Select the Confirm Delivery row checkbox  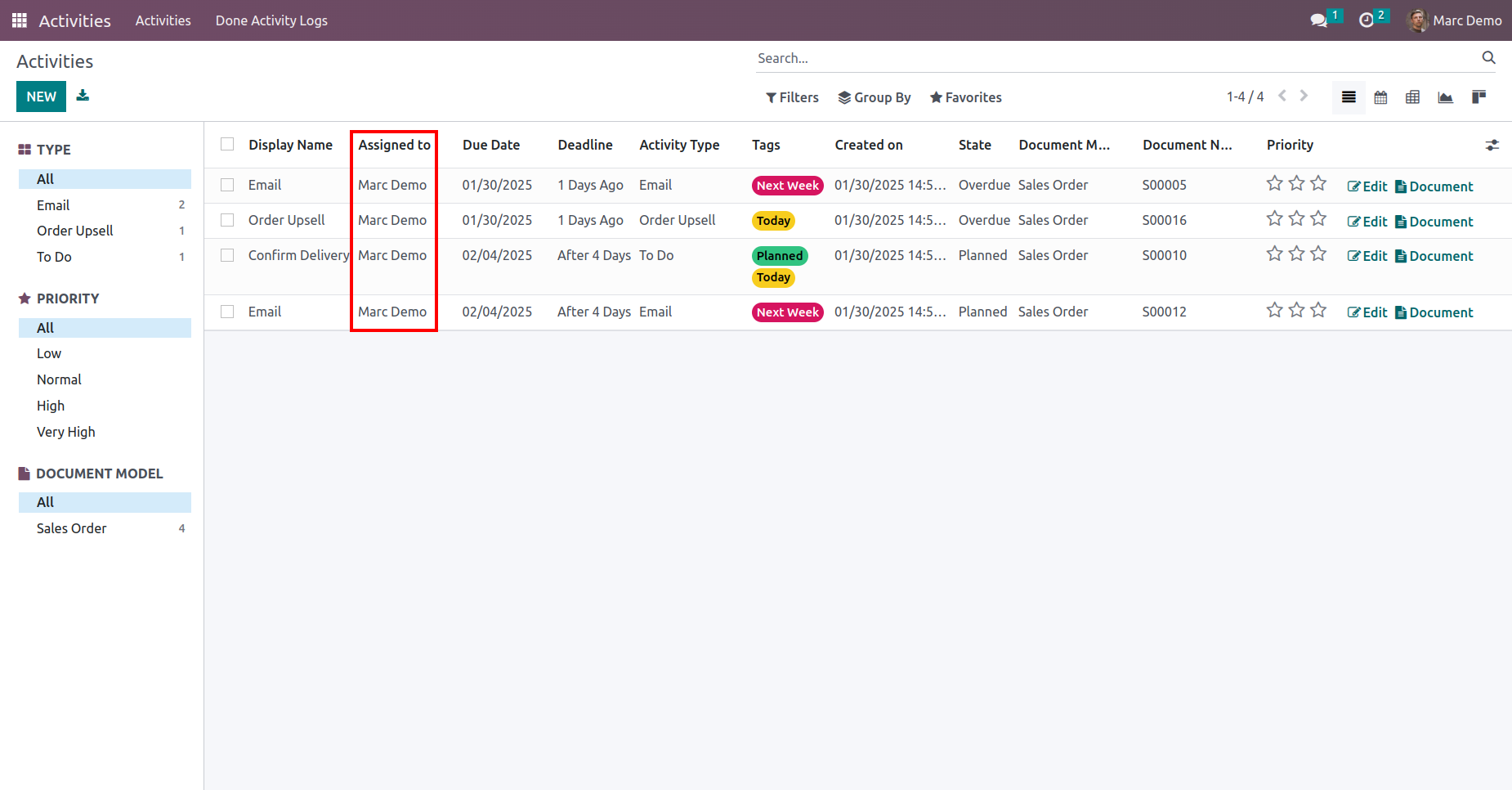[x=227, y=255]
